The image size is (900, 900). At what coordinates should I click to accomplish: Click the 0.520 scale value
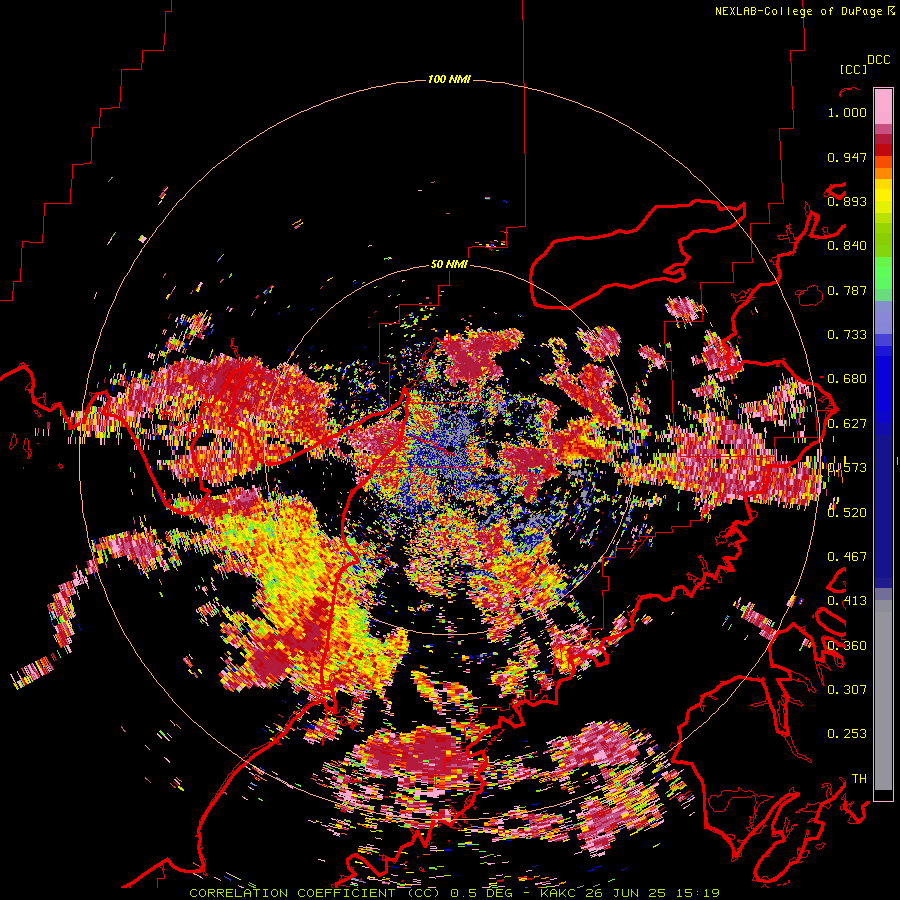847,512
